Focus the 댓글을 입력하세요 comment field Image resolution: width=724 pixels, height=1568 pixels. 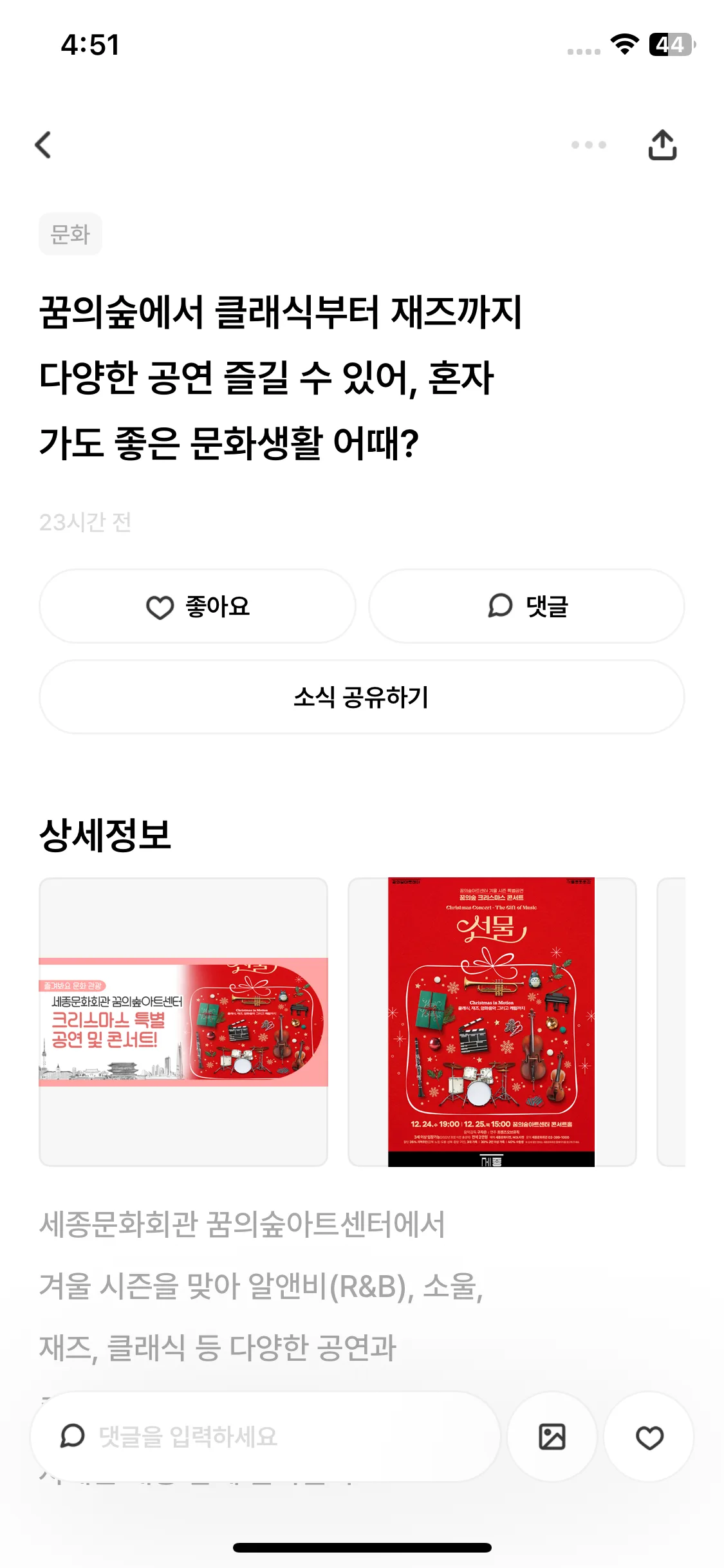click(x=265, y=1437)
